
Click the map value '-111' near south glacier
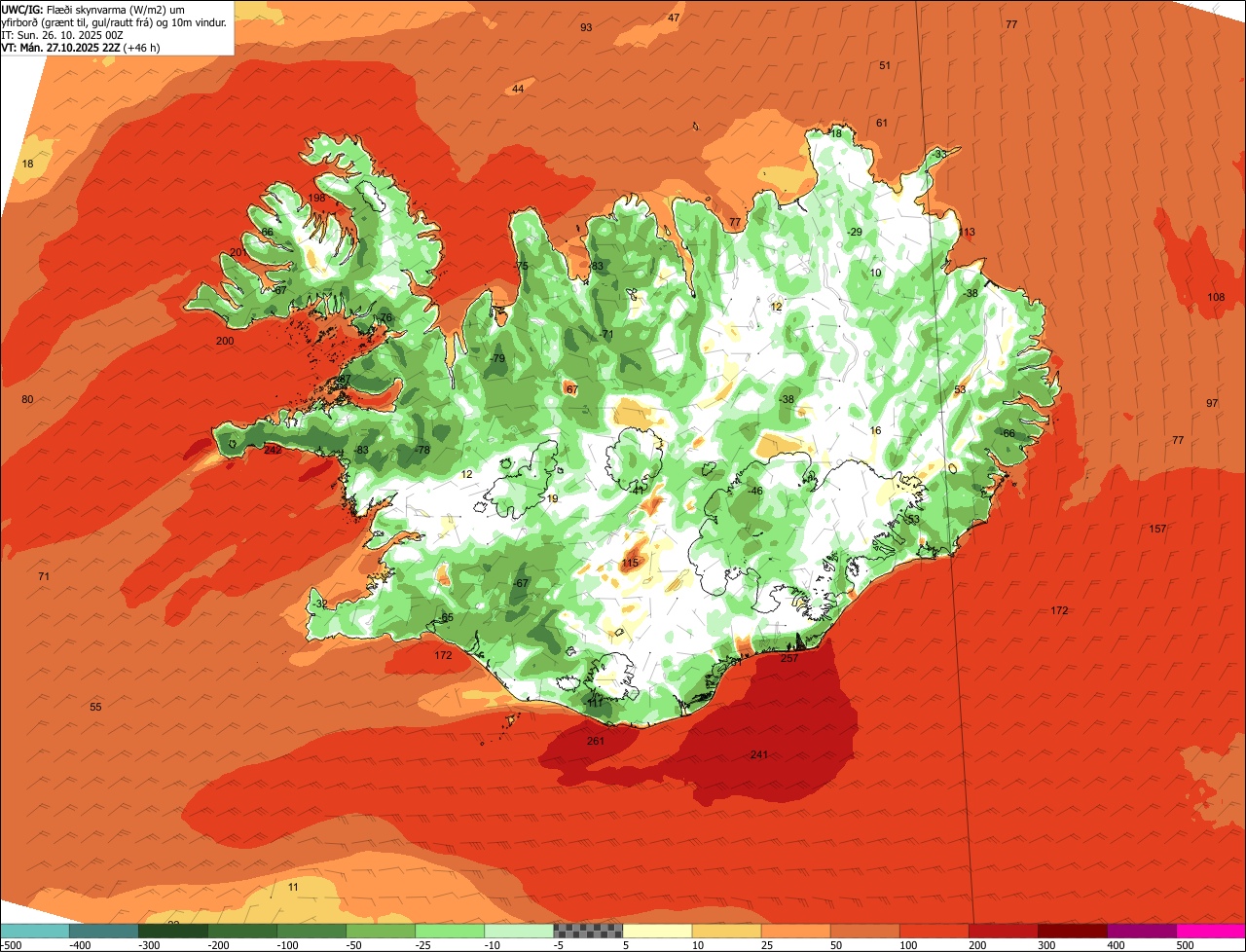point(595,703)
